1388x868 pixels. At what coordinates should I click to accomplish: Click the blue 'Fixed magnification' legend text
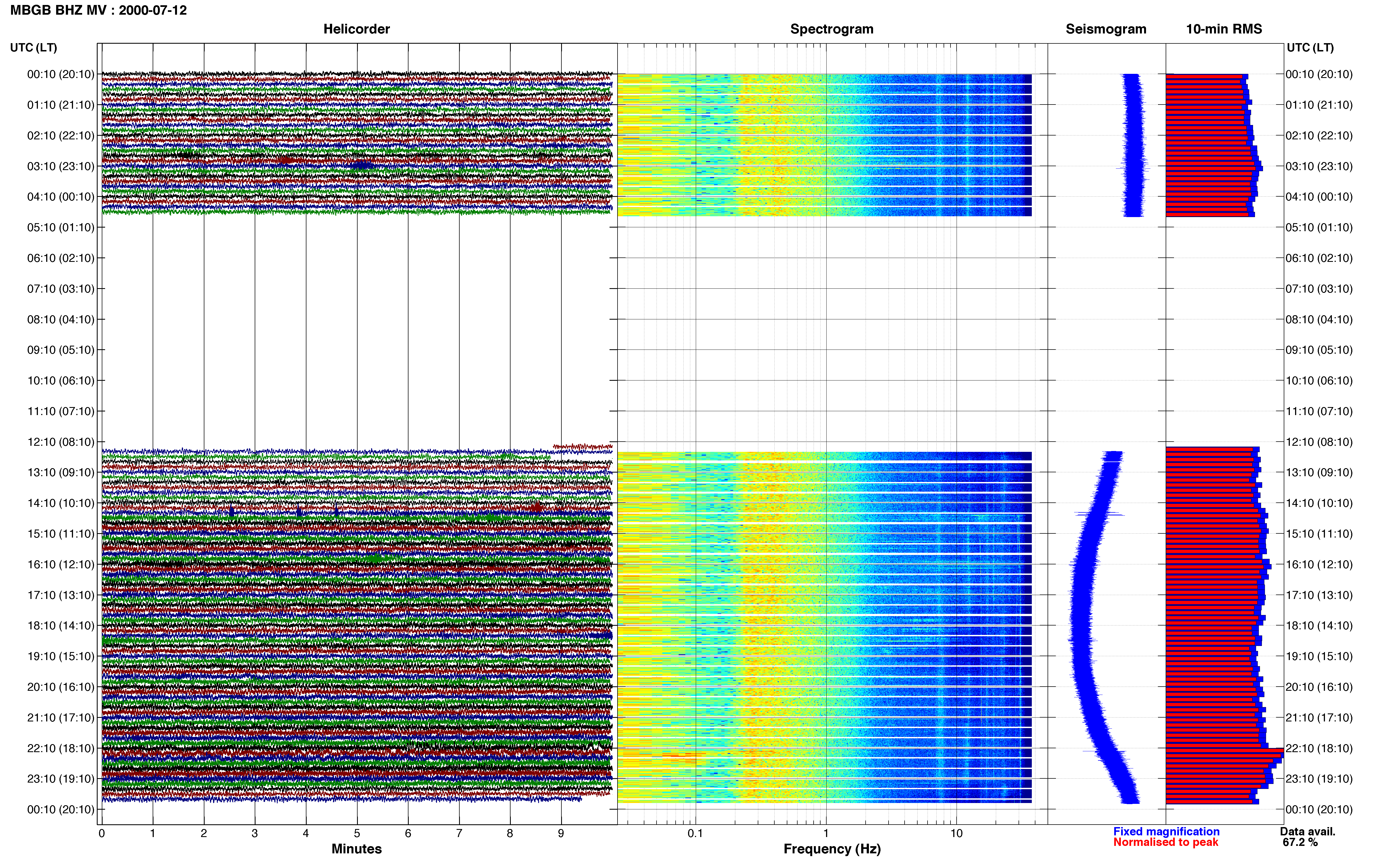pyautogui.click(x=1166, y=832)
